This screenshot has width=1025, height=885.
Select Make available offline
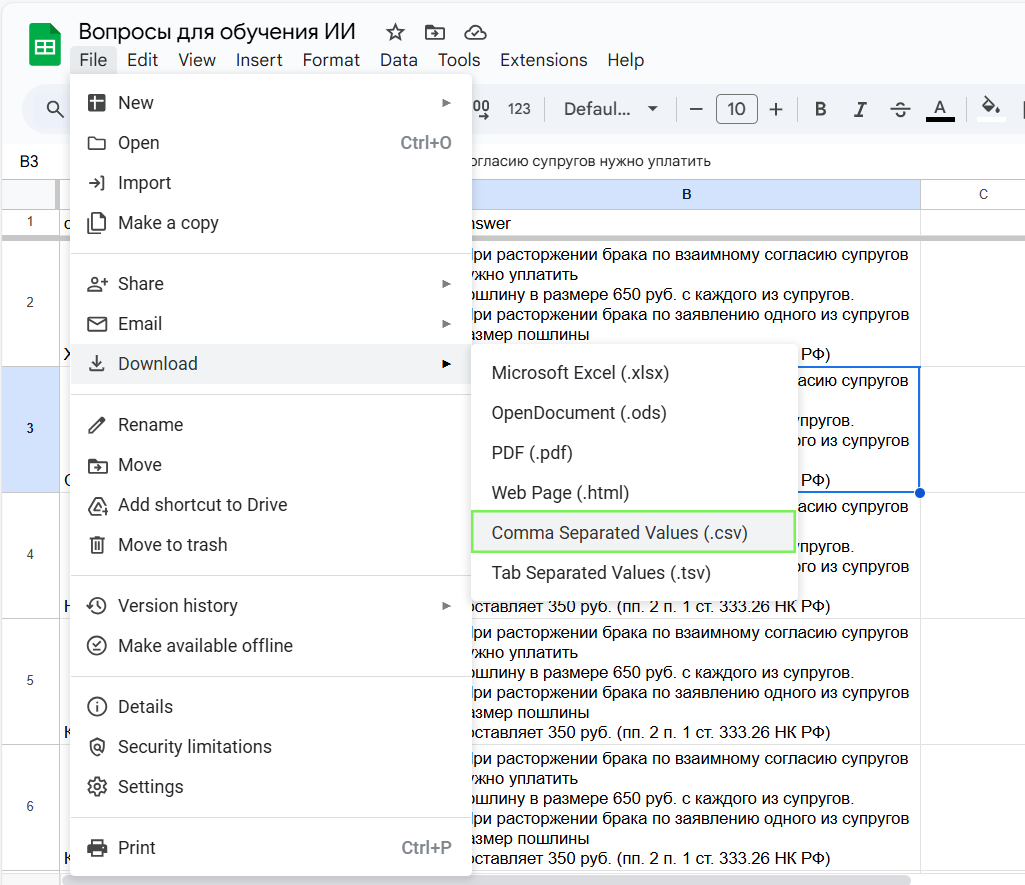(x=205, y=646)
